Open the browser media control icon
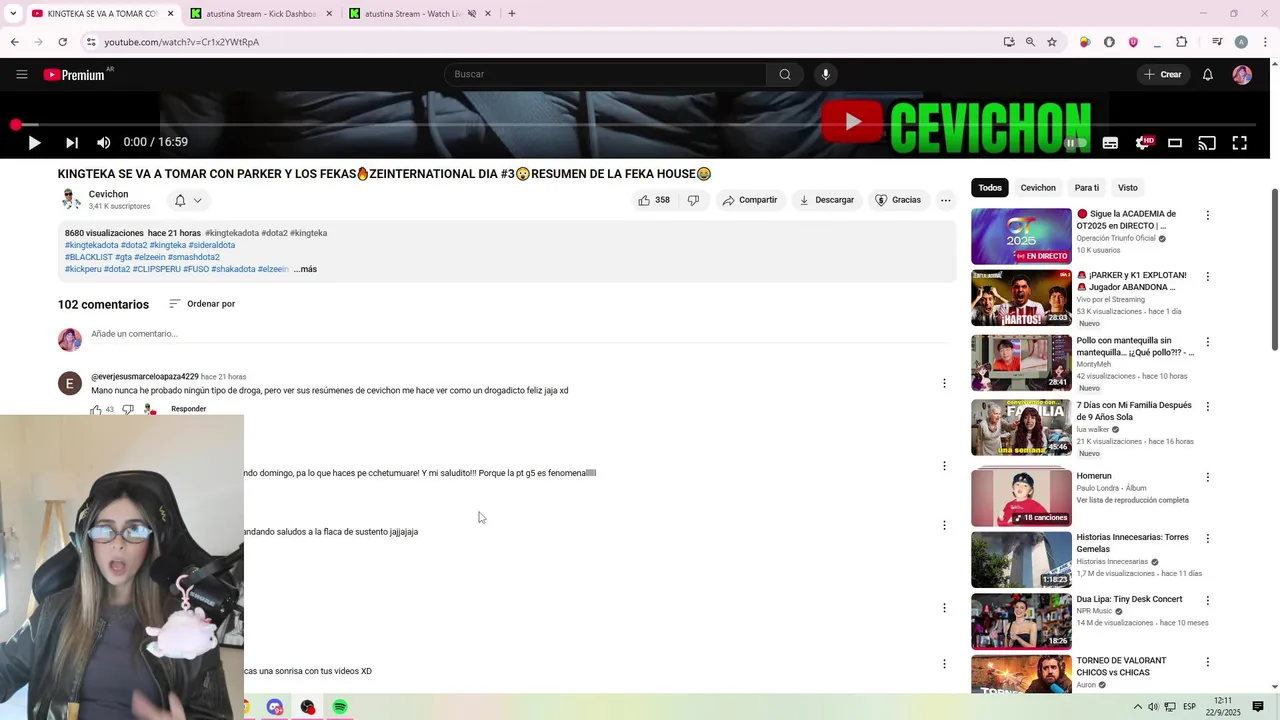The width and height of the screenshot is (1280, 720). pos(1217,42)
